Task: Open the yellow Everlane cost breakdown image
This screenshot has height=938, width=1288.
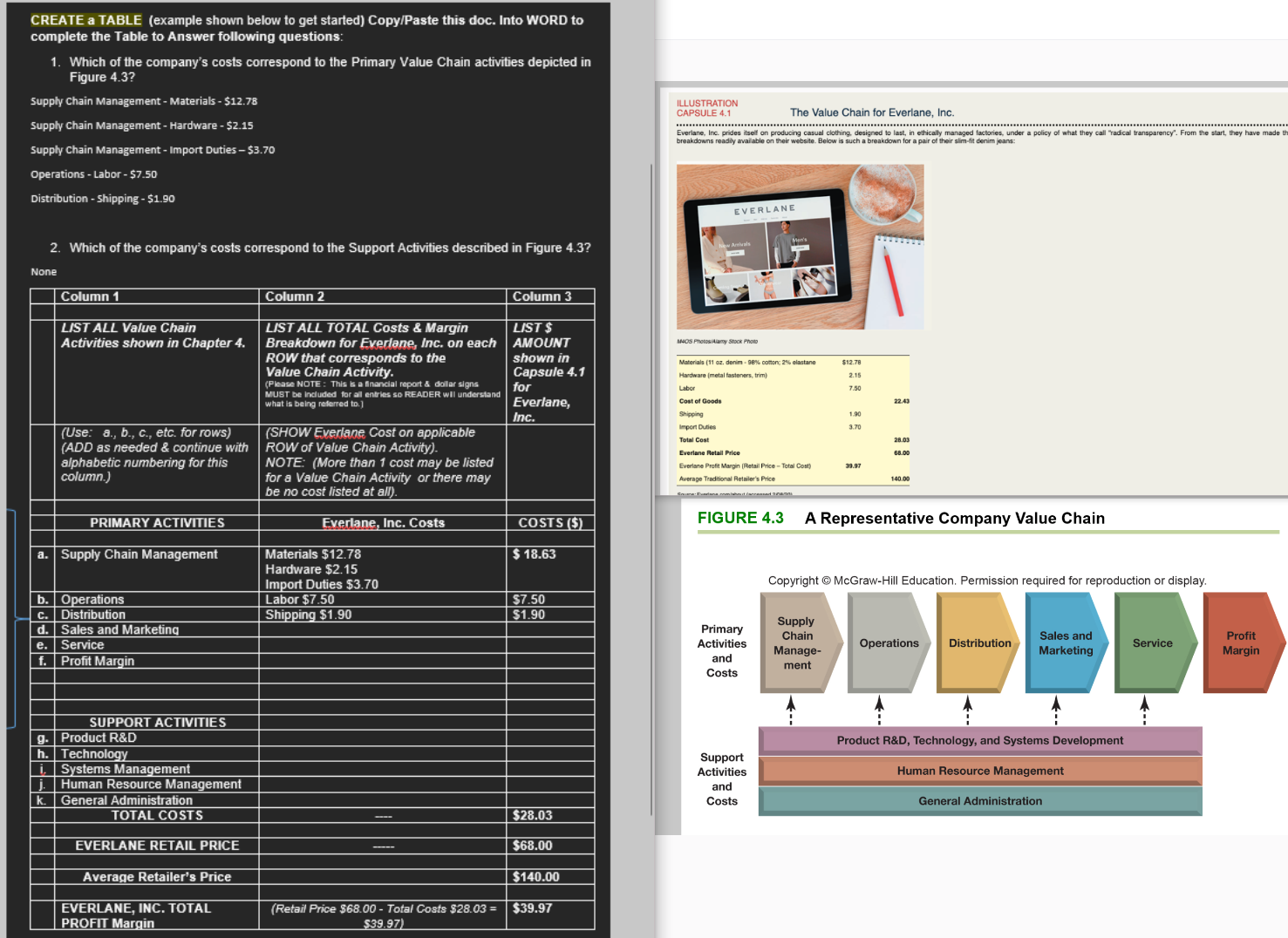Action: tap(794, 418)
